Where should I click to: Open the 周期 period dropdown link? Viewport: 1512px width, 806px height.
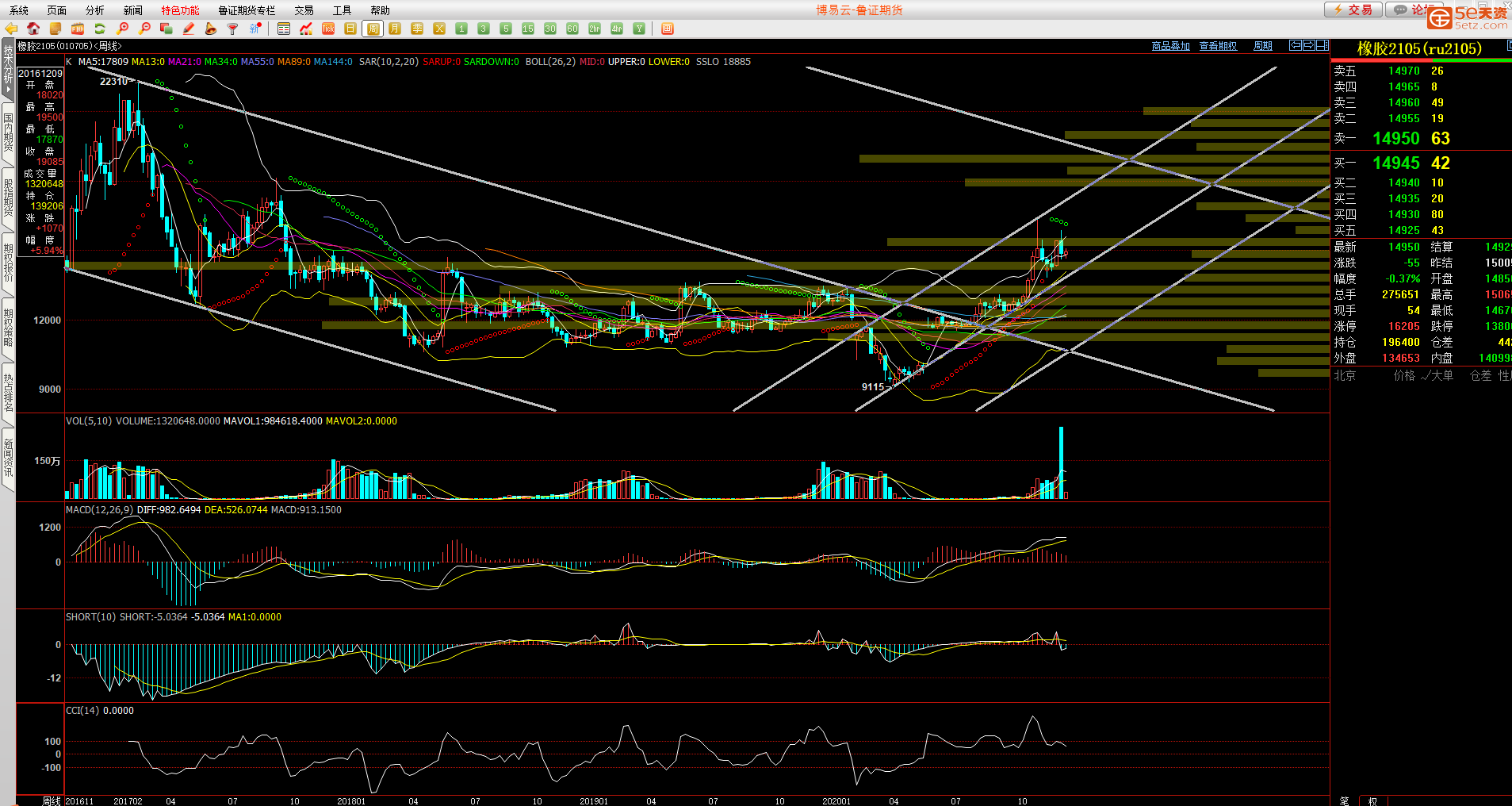click(1263, 46)
